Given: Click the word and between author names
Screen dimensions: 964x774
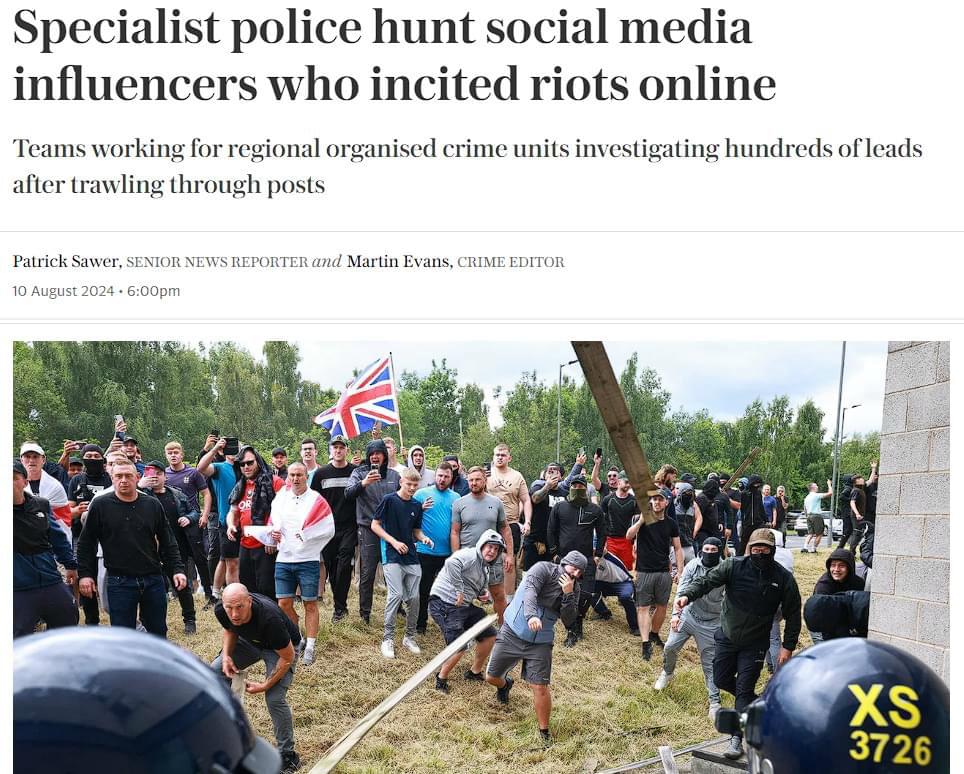Looking at the screenshot, I should click(x=326, y=262).
